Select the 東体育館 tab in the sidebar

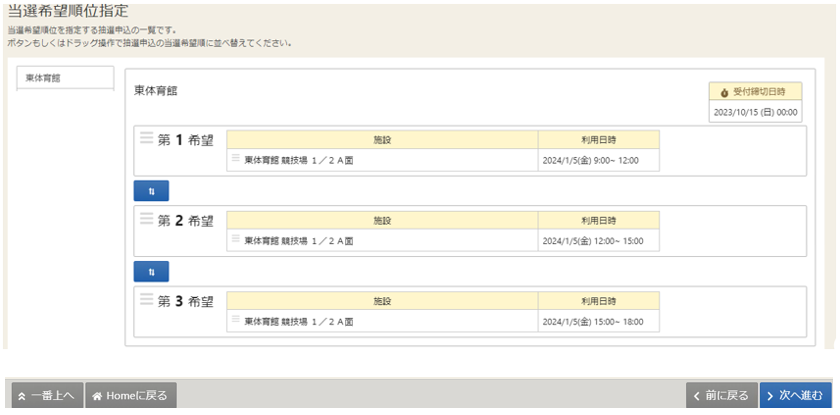point(66,78)
